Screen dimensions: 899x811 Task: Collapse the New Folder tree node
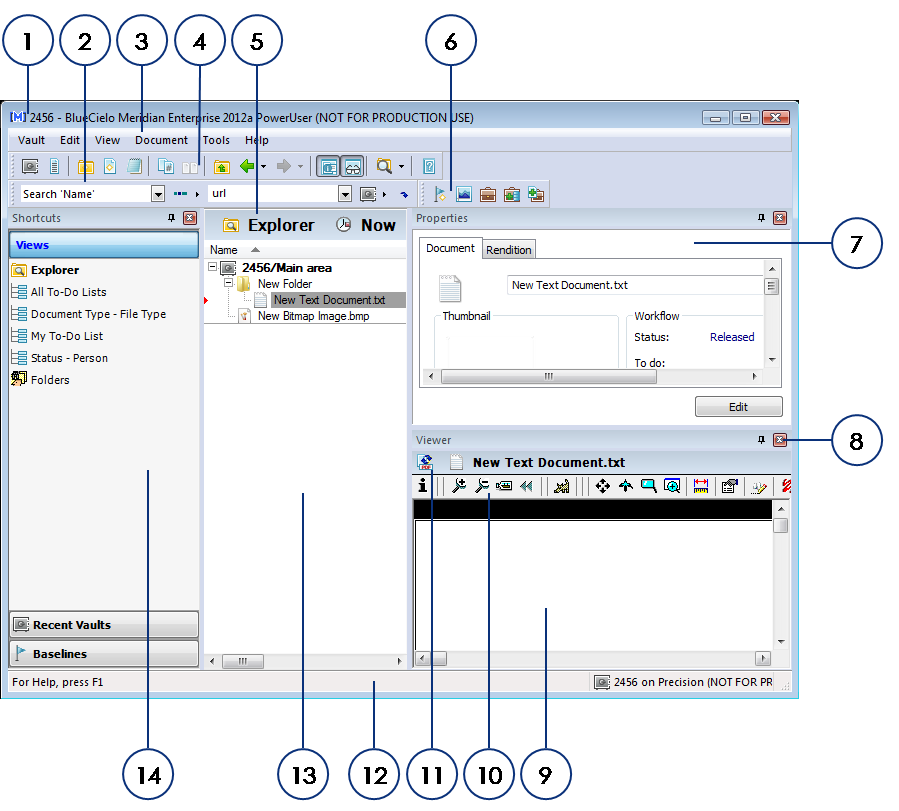point(228,283)
